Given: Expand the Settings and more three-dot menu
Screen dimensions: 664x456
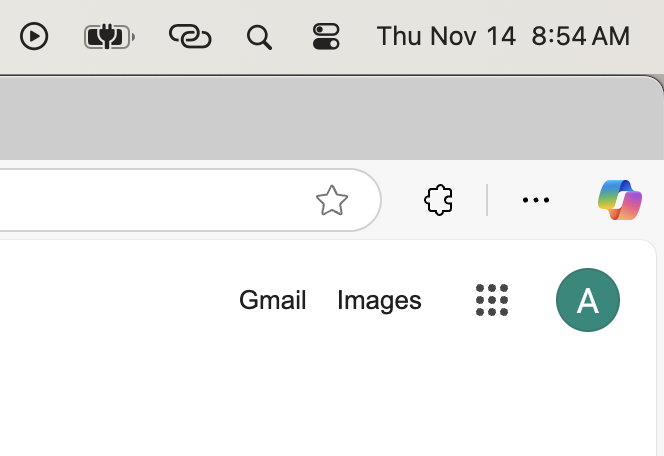Looking at the screenshot, I should [x=536, y=200].
